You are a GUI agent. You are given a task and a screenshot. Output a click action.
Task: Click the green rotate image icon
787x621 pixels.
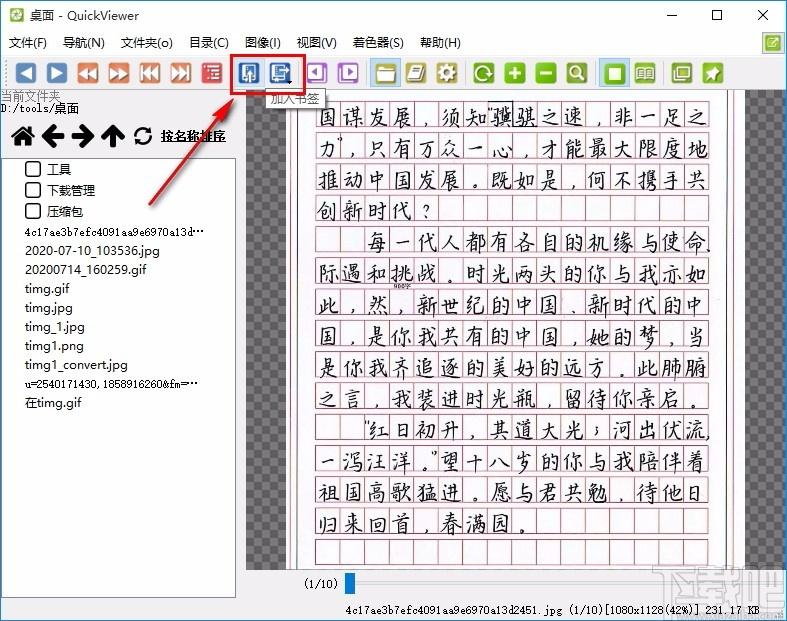[x=483, y=72]
